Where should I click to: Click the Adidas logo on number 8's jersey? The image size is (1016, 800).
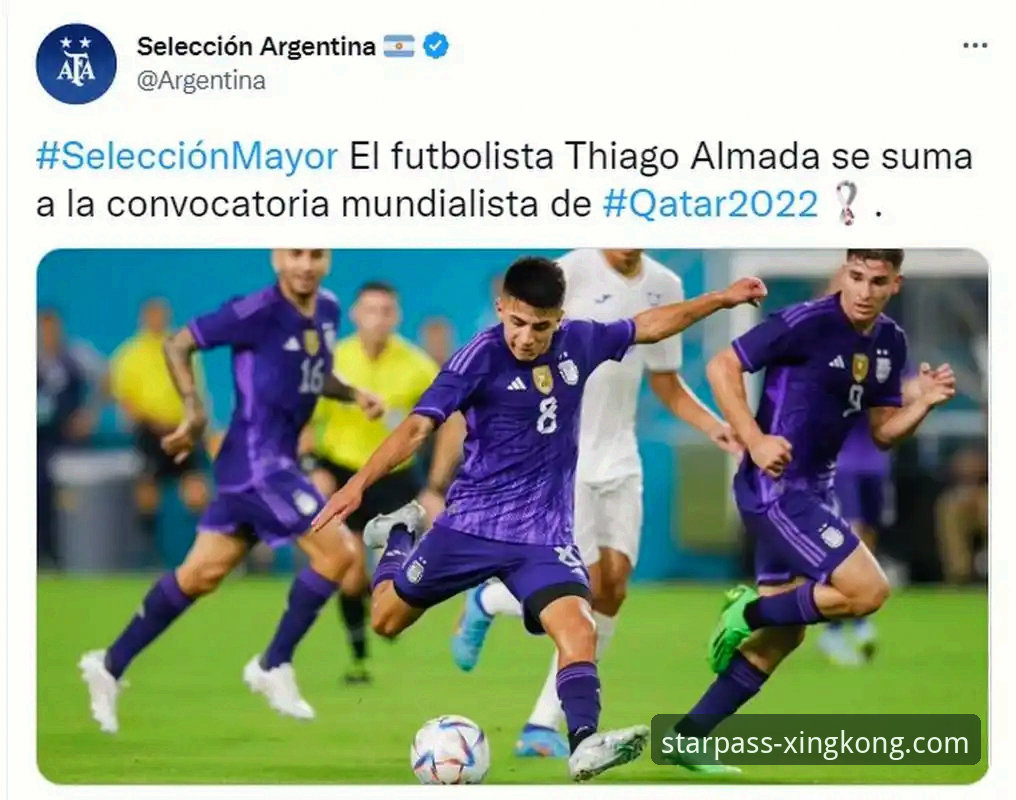(x=517, y=383)
